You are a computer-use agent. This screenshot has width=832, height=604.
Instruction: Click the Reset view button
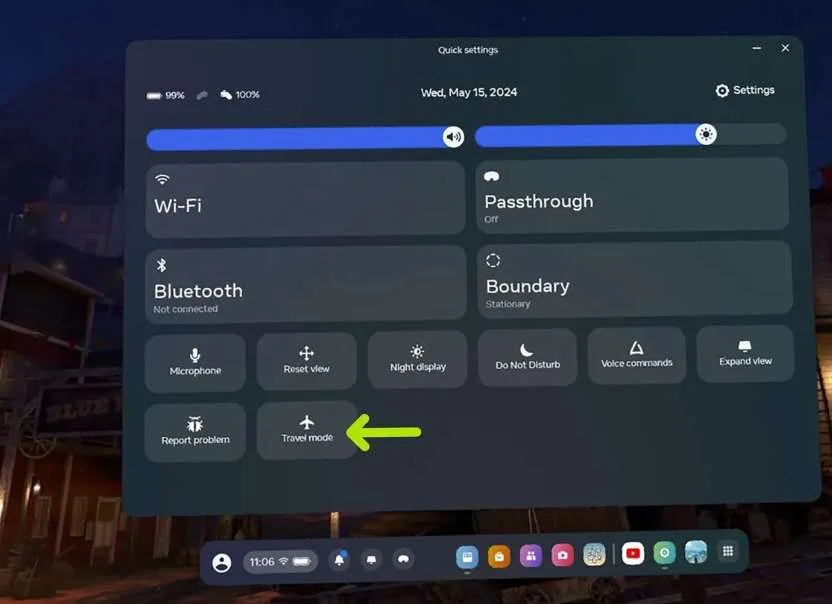click(x=306, y=361)
